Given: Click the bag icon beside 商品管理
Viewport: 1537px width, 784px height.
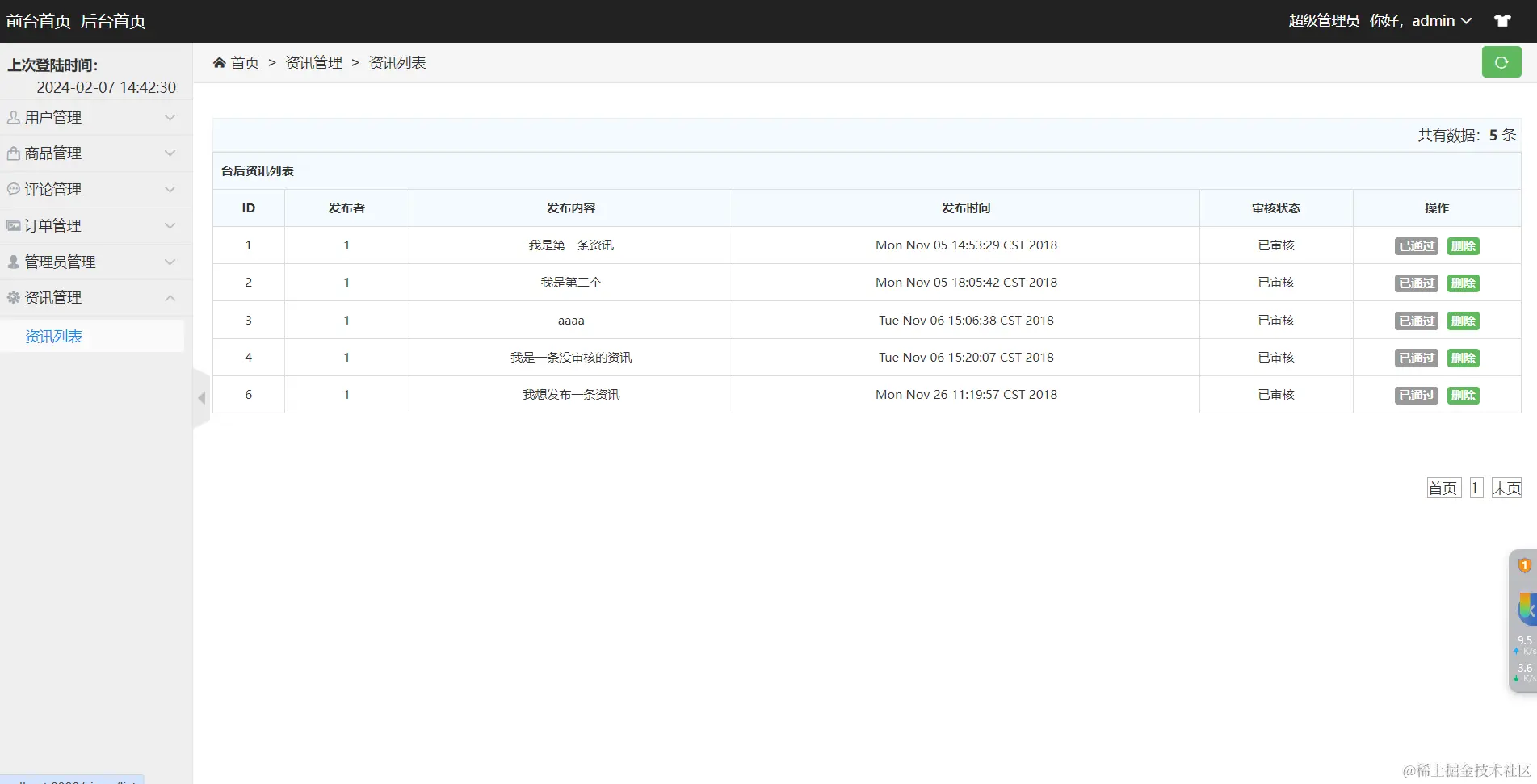Looking at the screenshot, I should (14, 153).
